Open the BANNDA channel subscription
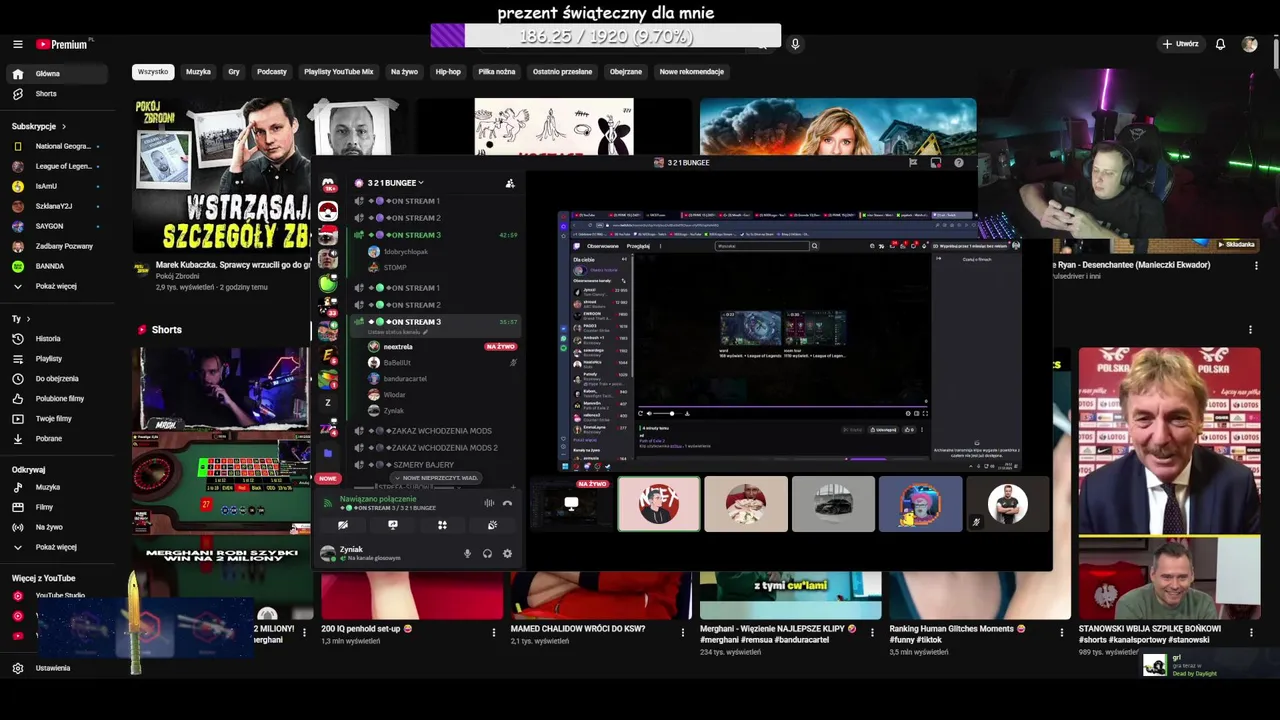 pyautogui.click(x=58, y=266)
